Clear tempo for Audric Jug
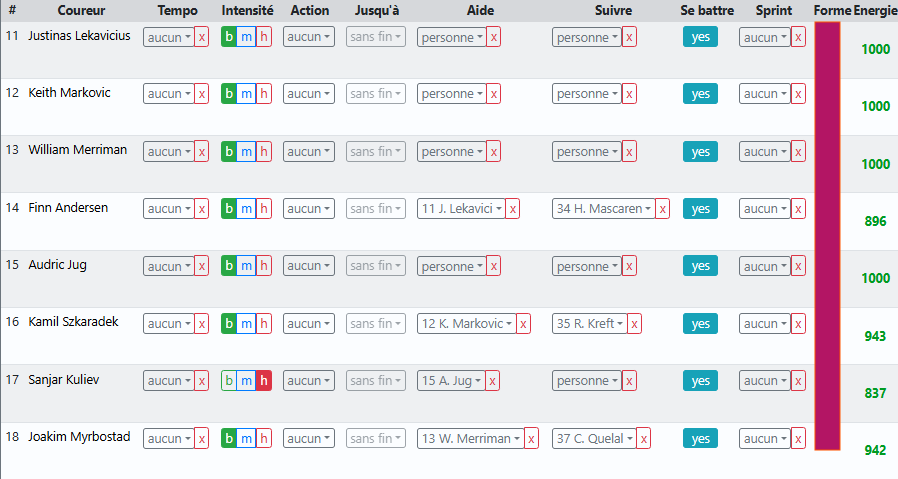 pos(202,266)
